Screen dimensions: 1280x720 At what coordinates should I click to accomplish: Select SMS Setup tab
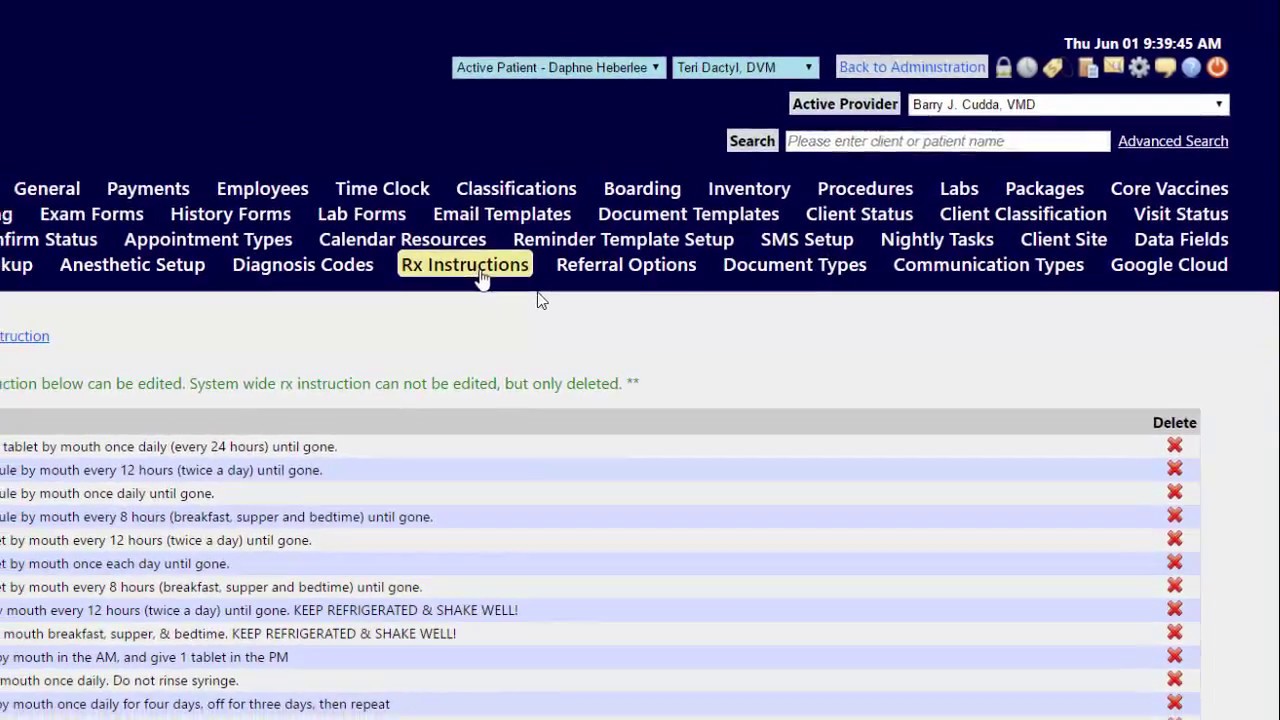click(x=807, y=240)
